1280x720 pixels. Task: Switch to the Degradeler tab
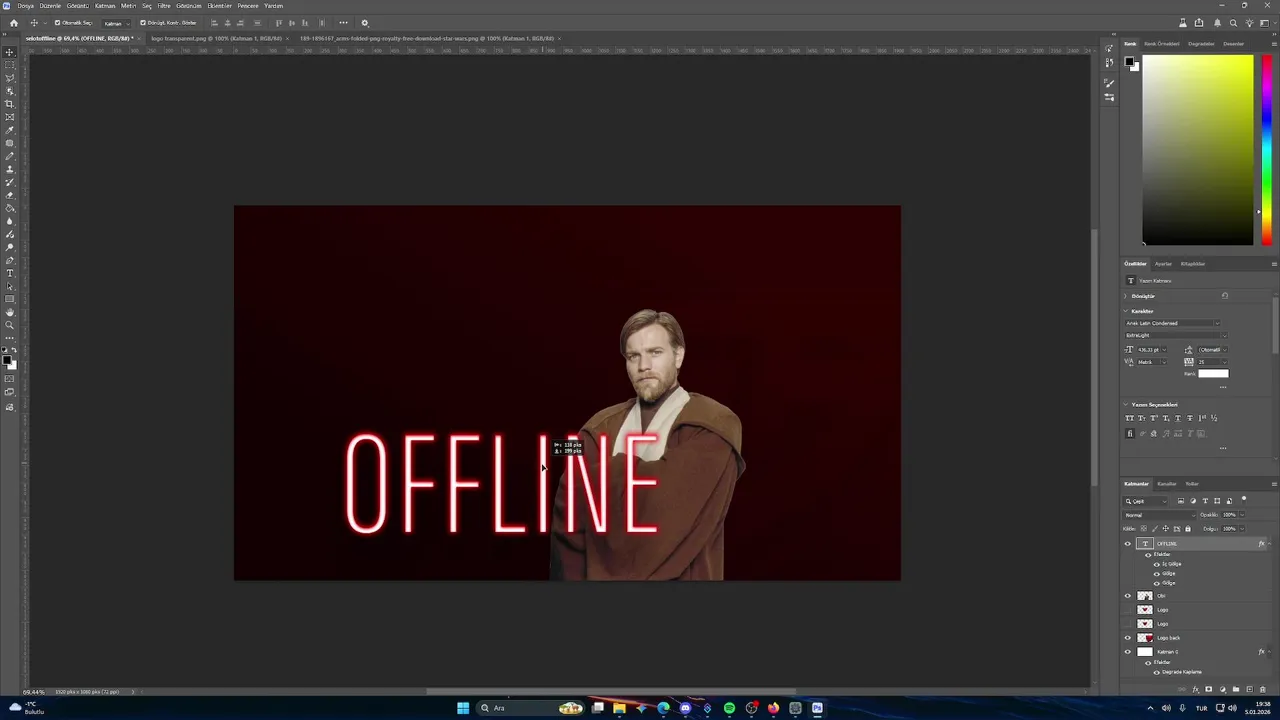pyautogui.click(x=1201, y=44)
